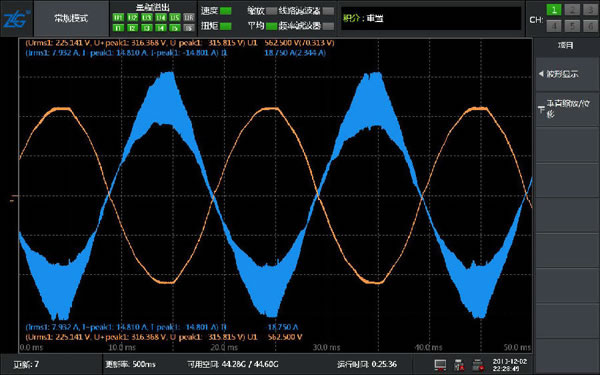Click the monitor icon in status bar
600x375 pixels.
tap(440, 365)
